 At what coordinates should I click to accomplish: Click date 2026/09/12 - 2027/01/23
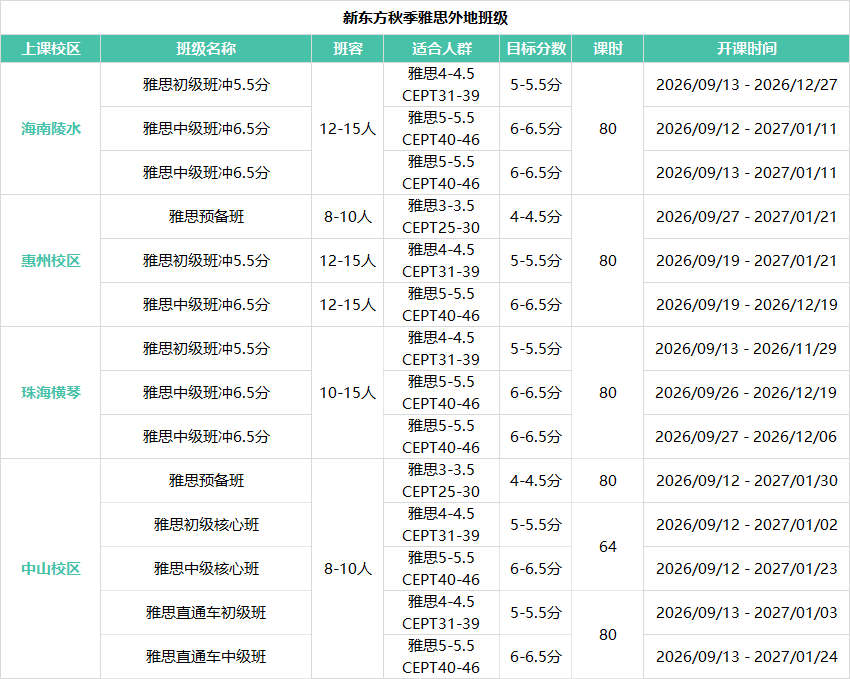click(746, 568)
